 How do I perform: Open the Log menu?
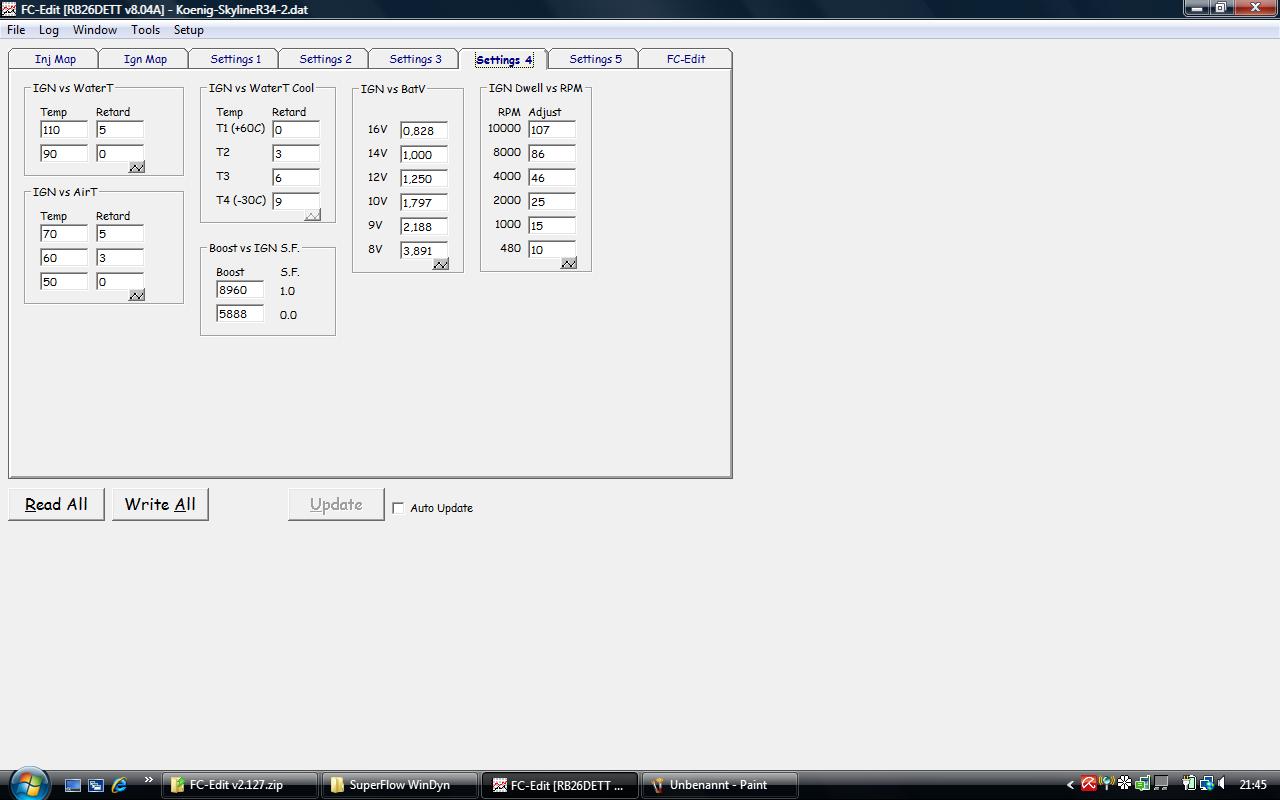point(48,30)
